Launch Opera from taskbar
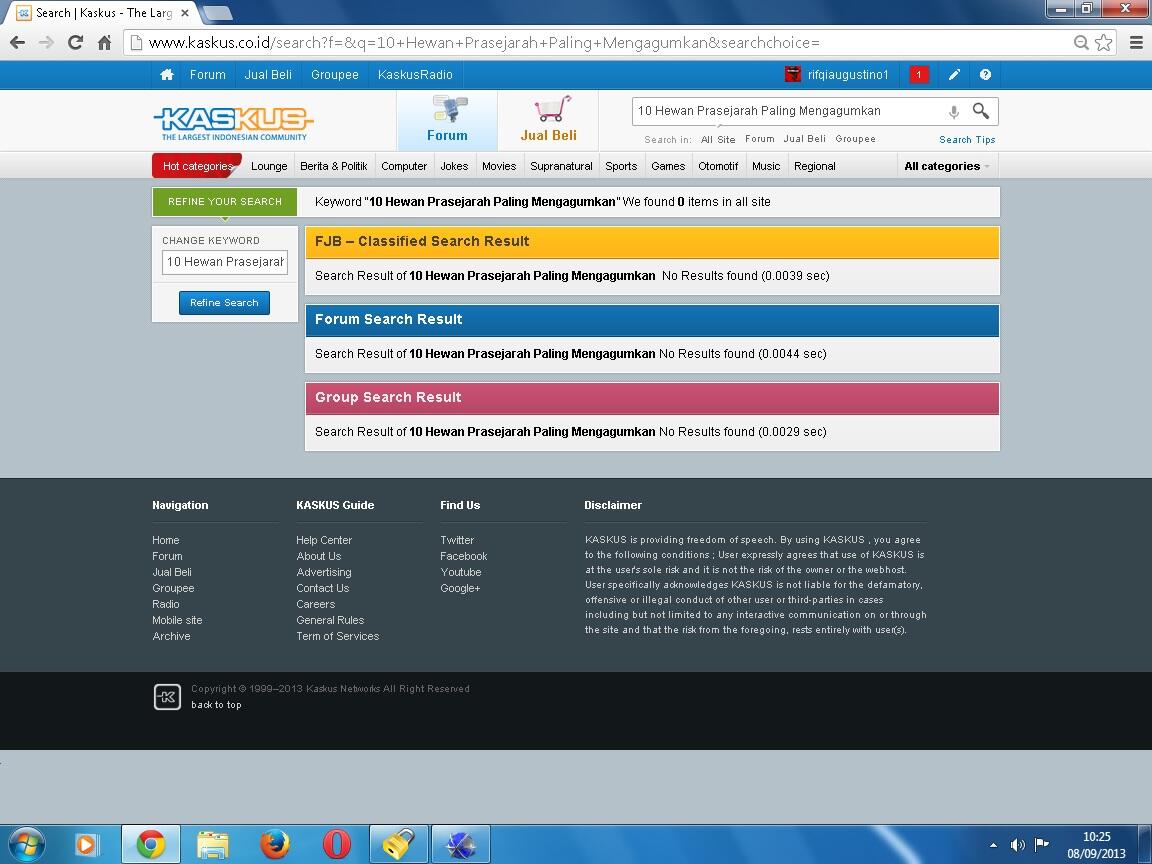 tap(336, 845)
